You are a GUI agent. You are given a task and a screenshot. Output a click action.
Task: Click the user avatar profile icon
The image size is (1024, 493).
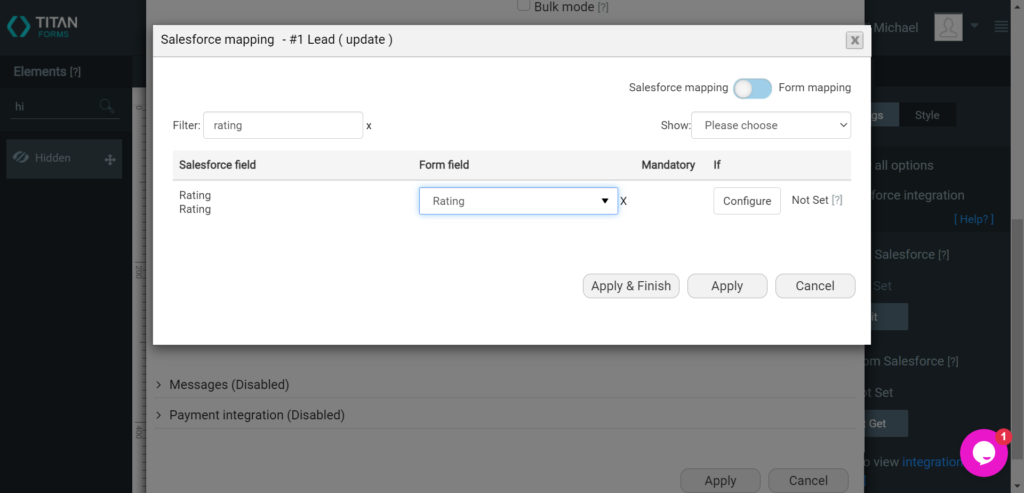click(948, 27)
